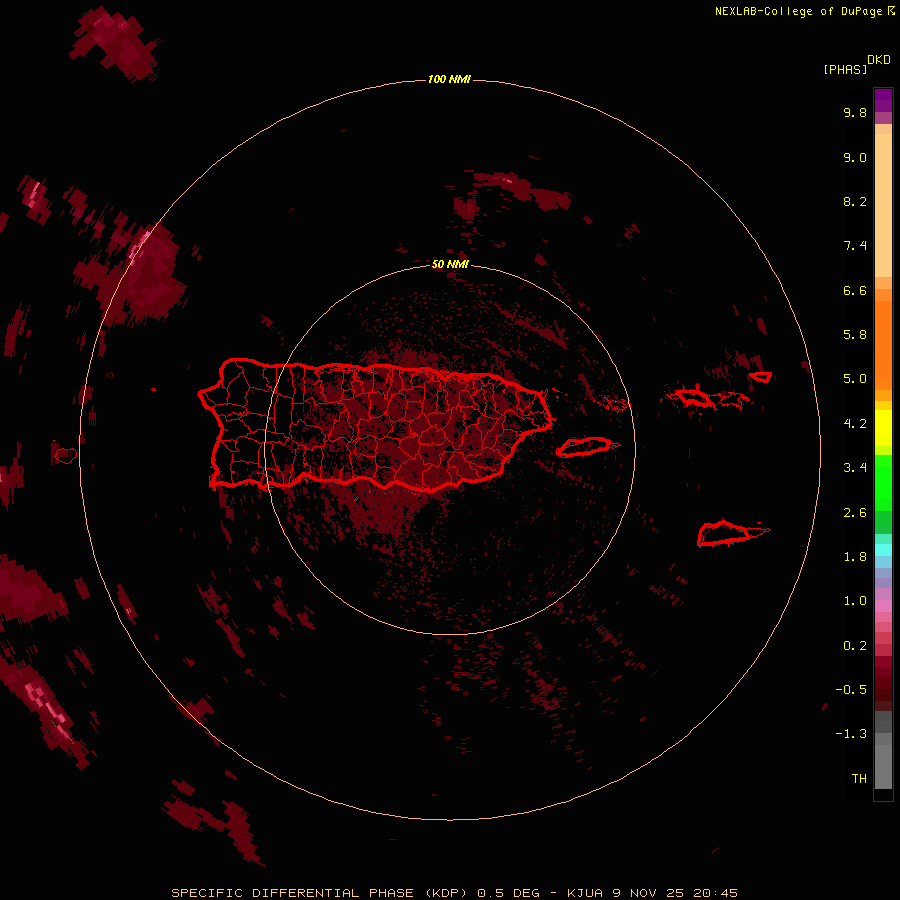The image size is (900, 900).
Task: Click the 1.8 scale value
Action: (855, 557)
